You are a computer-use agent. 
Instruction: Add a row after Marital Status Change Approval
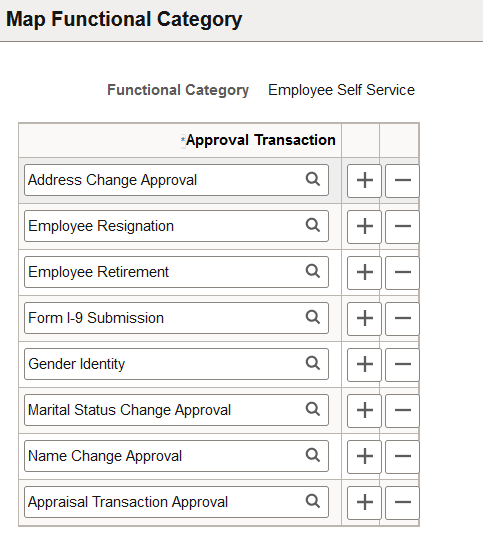click(364, 411)
